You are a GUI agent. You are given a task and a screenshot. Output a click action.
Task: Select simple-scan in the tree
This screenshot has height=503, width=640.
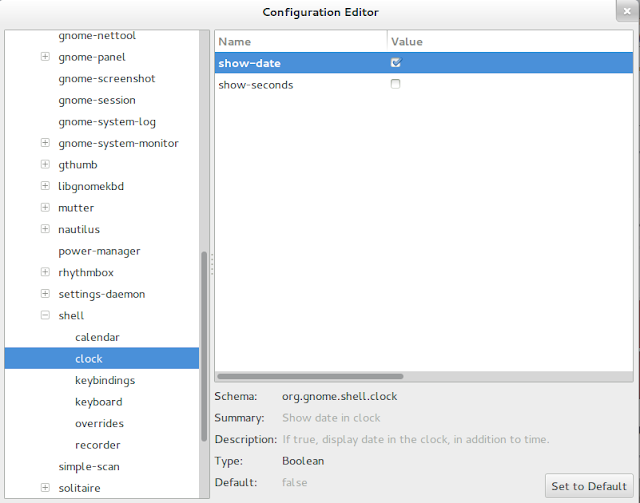[x=89, y=467]
